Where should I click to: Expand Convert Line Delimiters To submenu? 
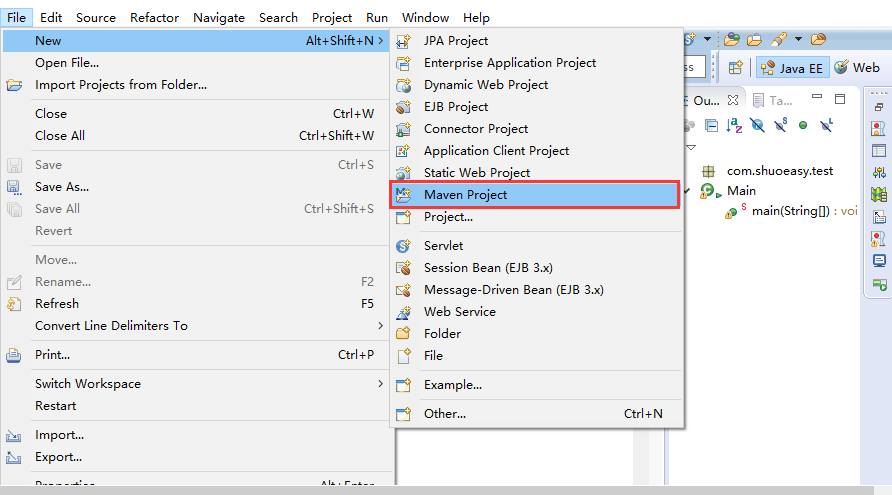tap(381, 325)
